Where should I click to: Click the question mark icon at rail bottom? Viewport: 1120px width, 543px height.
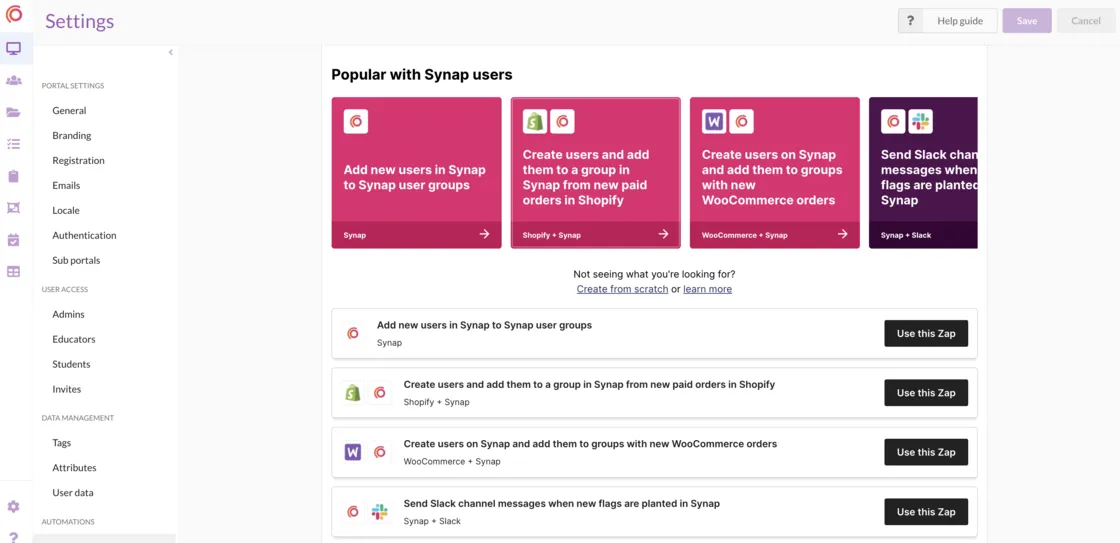tap(14, 537)
